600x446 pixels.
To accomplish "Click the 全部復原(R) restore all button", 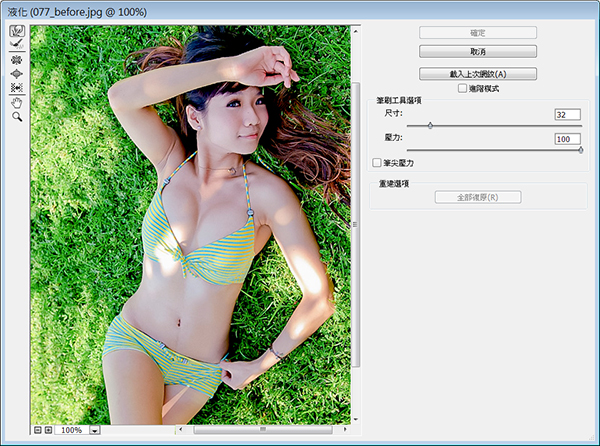I will pos(478,197).
